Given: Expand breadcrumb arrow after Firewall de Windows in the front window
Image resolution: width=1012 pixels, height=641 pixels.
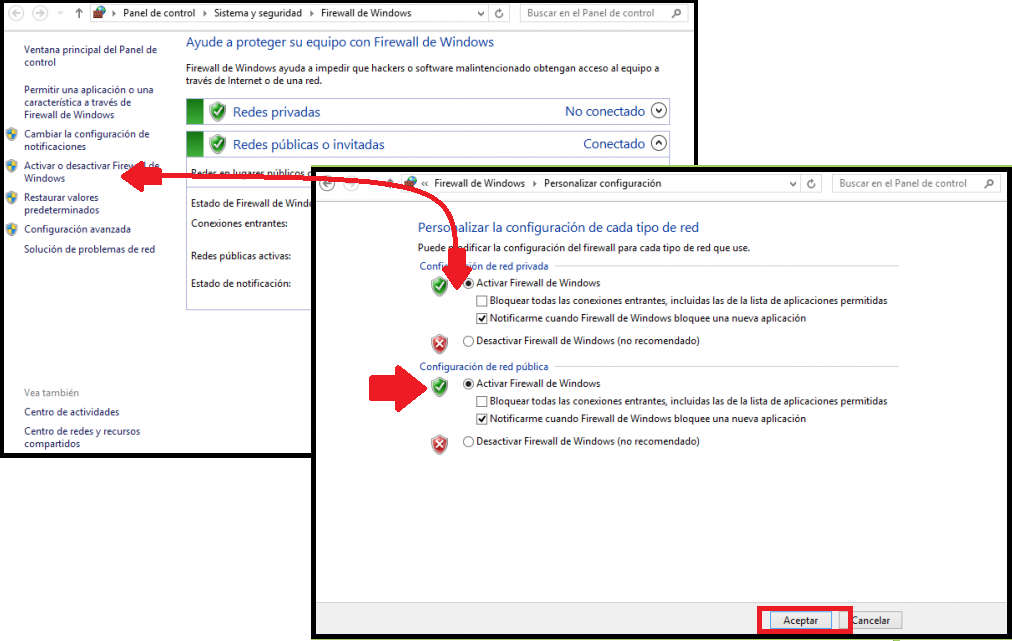Looking at the screenshot, I should (x=534, y=184).
